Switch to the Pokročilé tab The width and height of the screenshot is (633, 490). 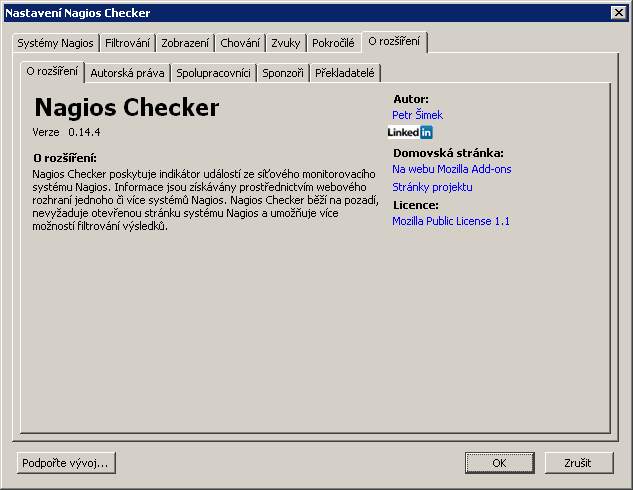333,43
